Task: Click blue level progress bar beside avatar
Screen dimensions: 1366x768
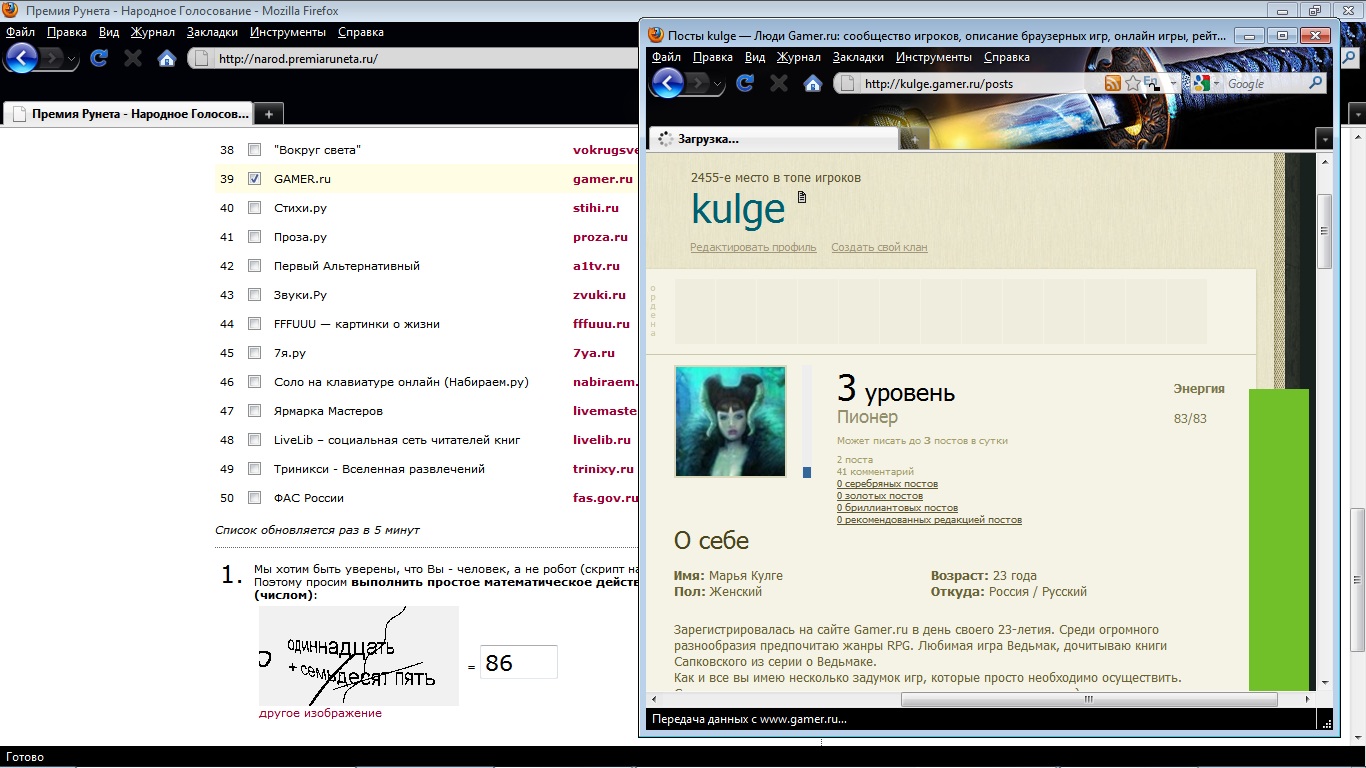Action: (807, 472)
